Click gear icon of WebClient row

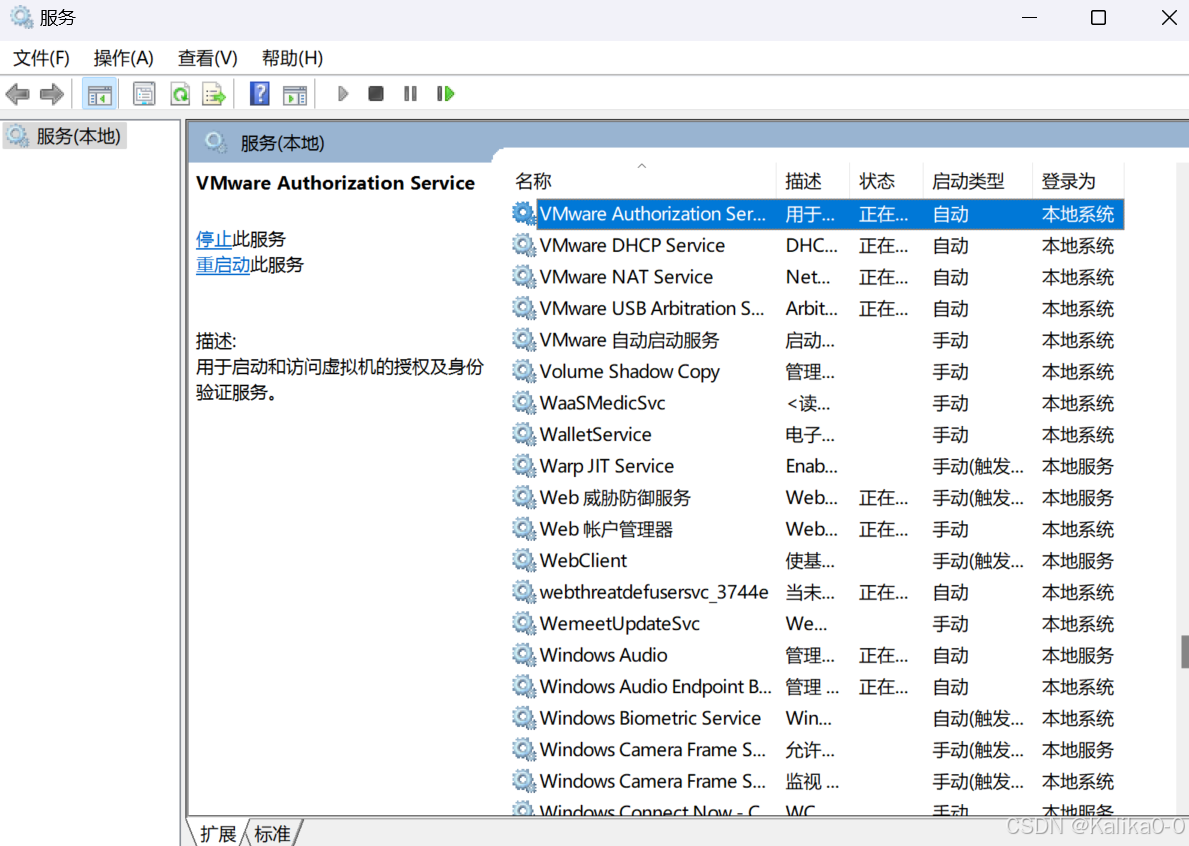[523, 560]
